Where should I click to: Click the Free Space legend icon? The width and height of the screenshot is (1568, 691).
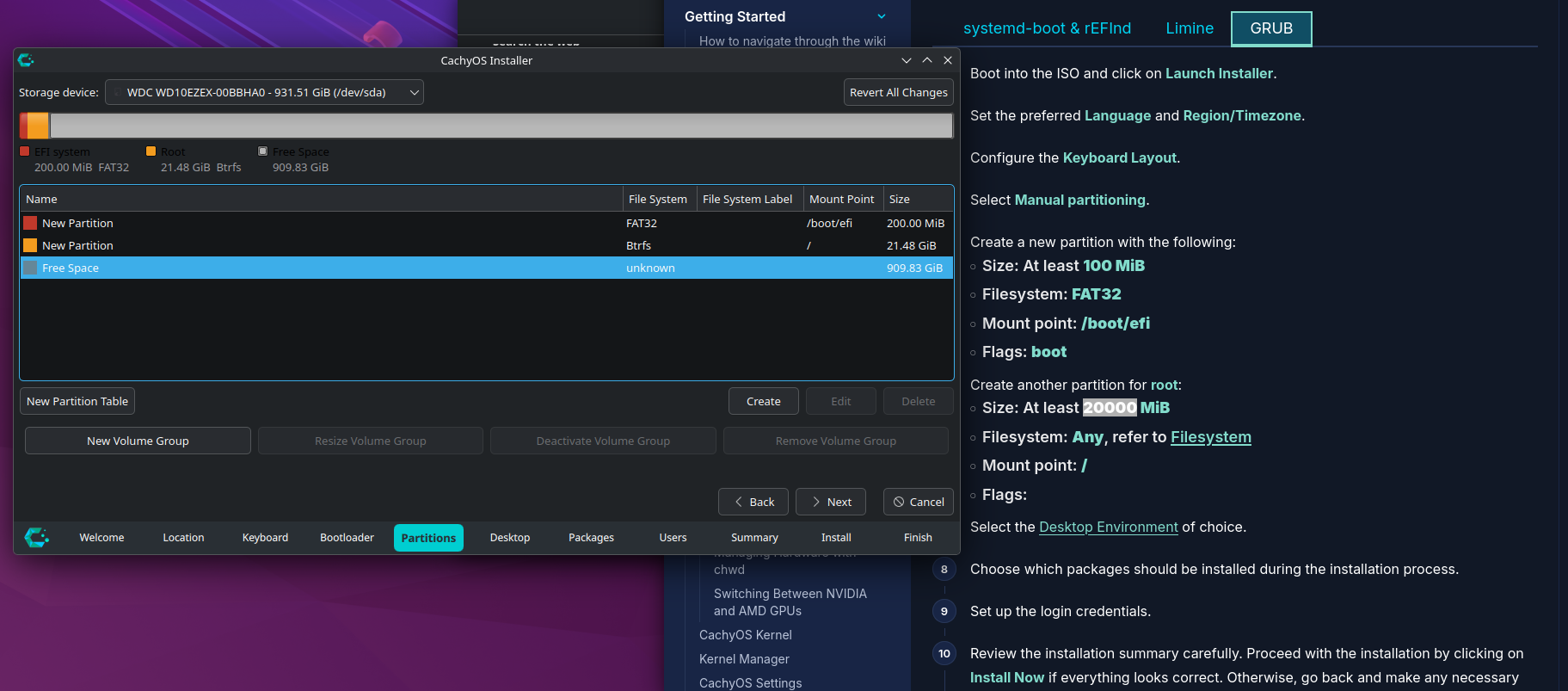coord(263,151)
